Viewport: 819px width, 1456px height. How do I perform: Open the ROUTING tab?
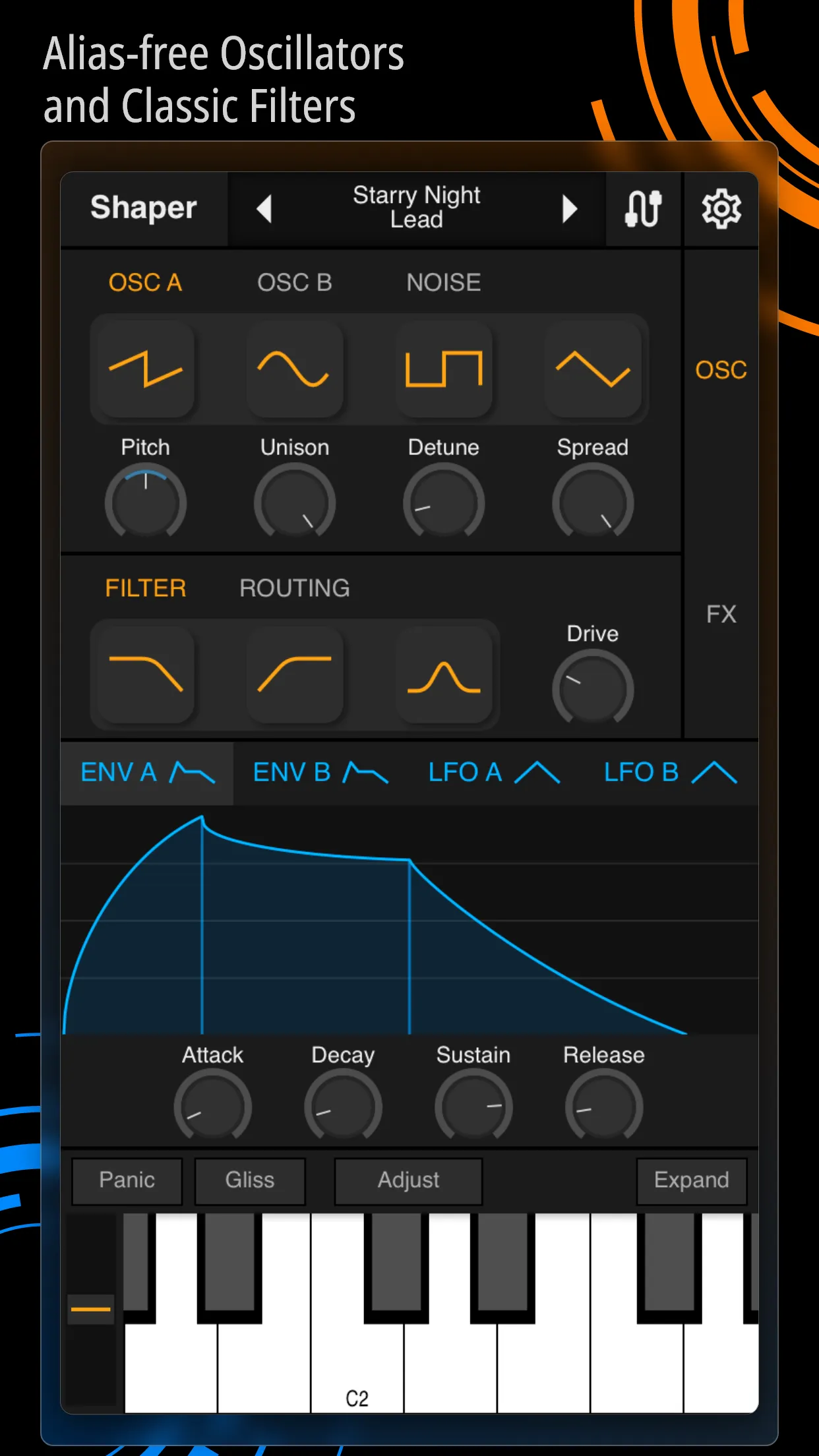point(294,588)
